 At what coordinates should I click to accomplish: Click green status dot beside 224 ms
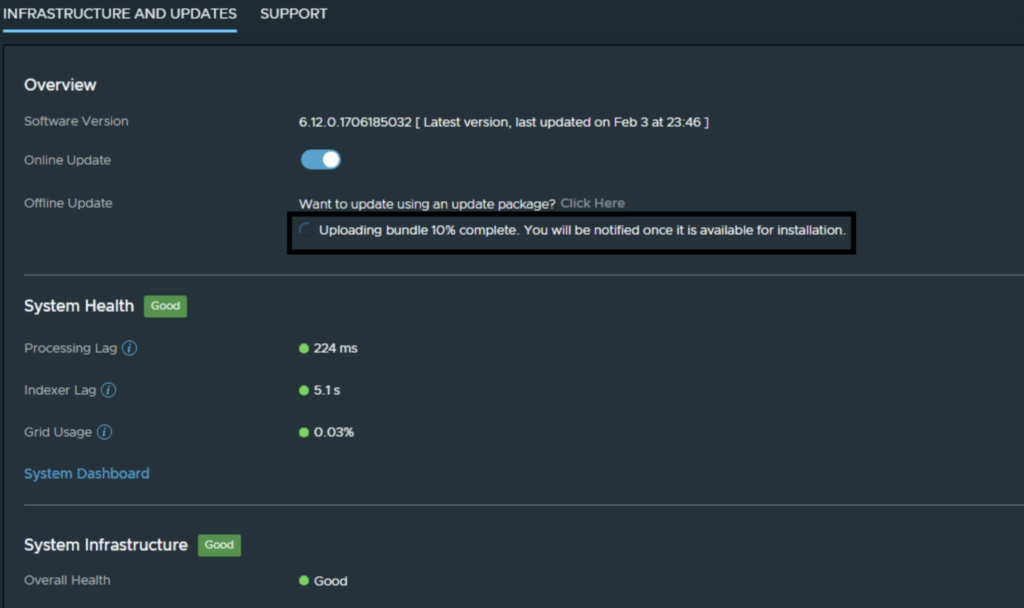(x=304, y=349)
